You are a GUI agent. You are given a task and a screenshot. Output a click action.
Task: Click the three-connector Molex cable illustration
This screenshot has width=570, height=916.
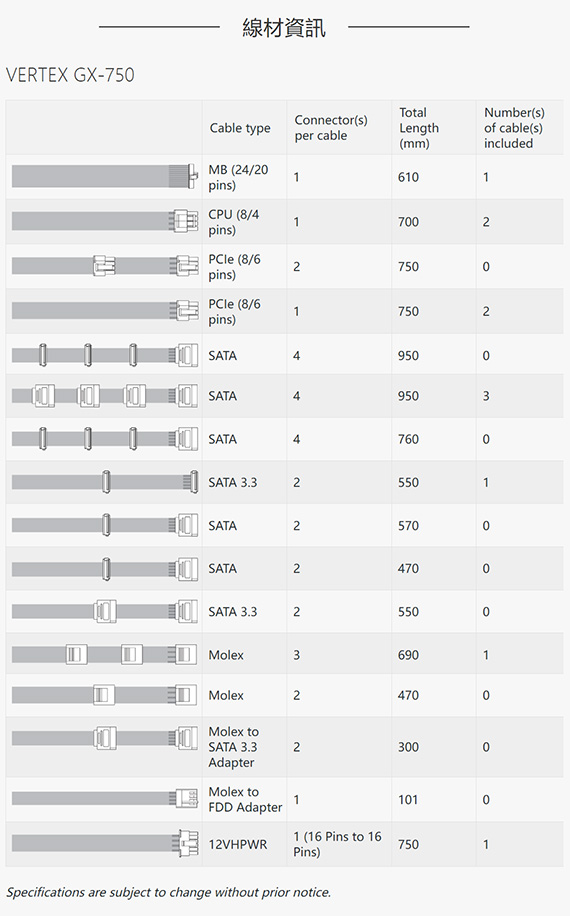[x=105, y=654]
